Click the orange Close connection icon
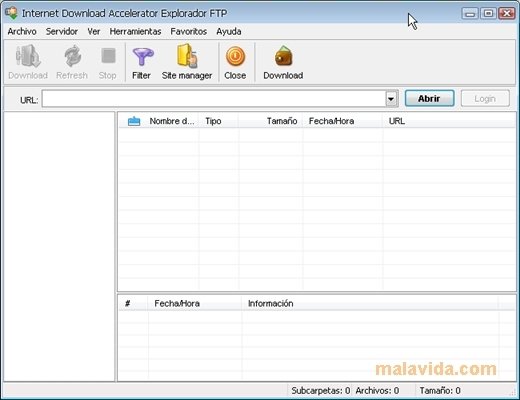Viewport: 520px width, 400px height. click(235, 56)
